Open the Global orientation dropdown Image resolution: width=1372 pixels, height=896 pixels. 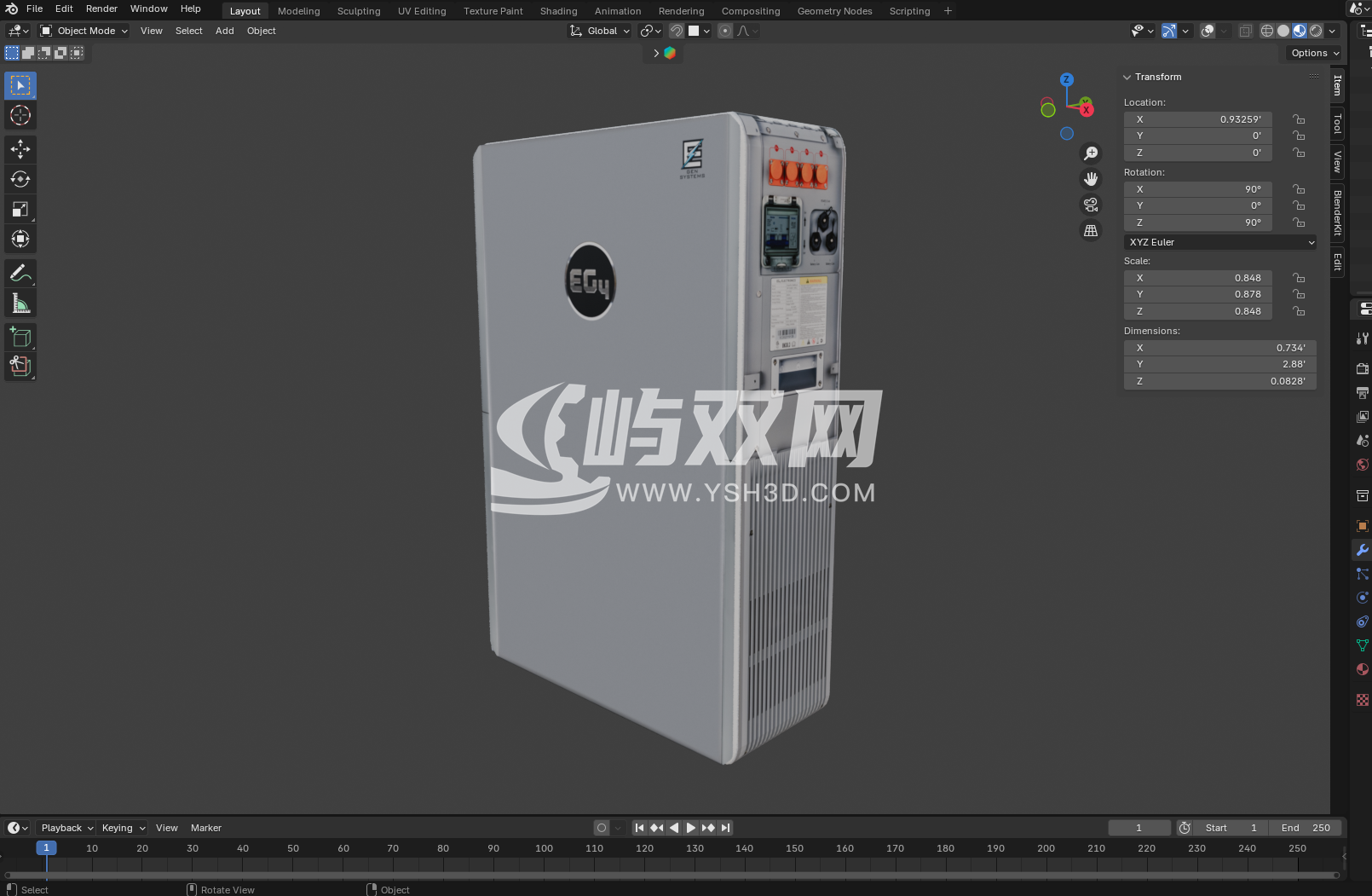coord(600,31)
